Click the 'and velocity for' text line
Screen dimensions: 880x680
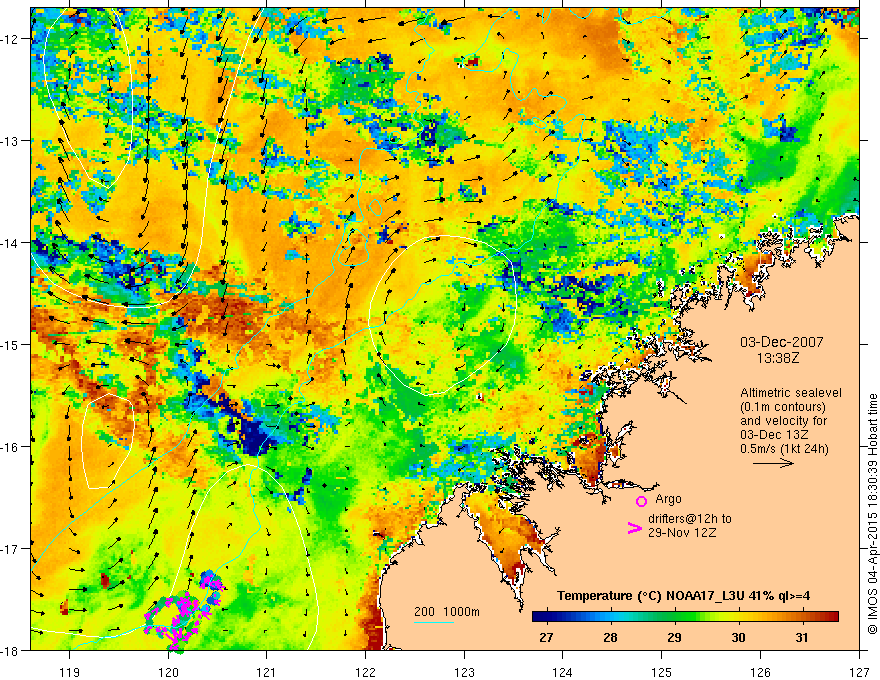tap(783, 421)
